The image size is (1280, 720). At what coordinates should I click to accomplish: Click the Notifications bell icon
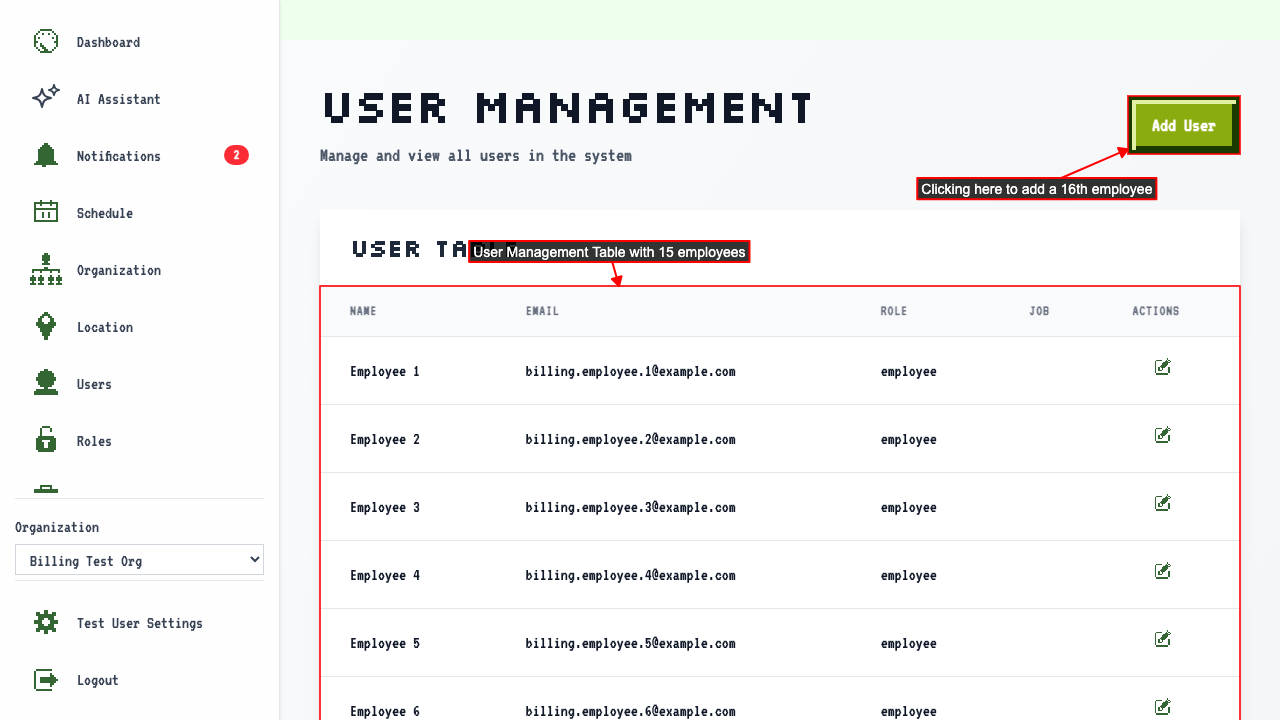(x=46, y=155)
